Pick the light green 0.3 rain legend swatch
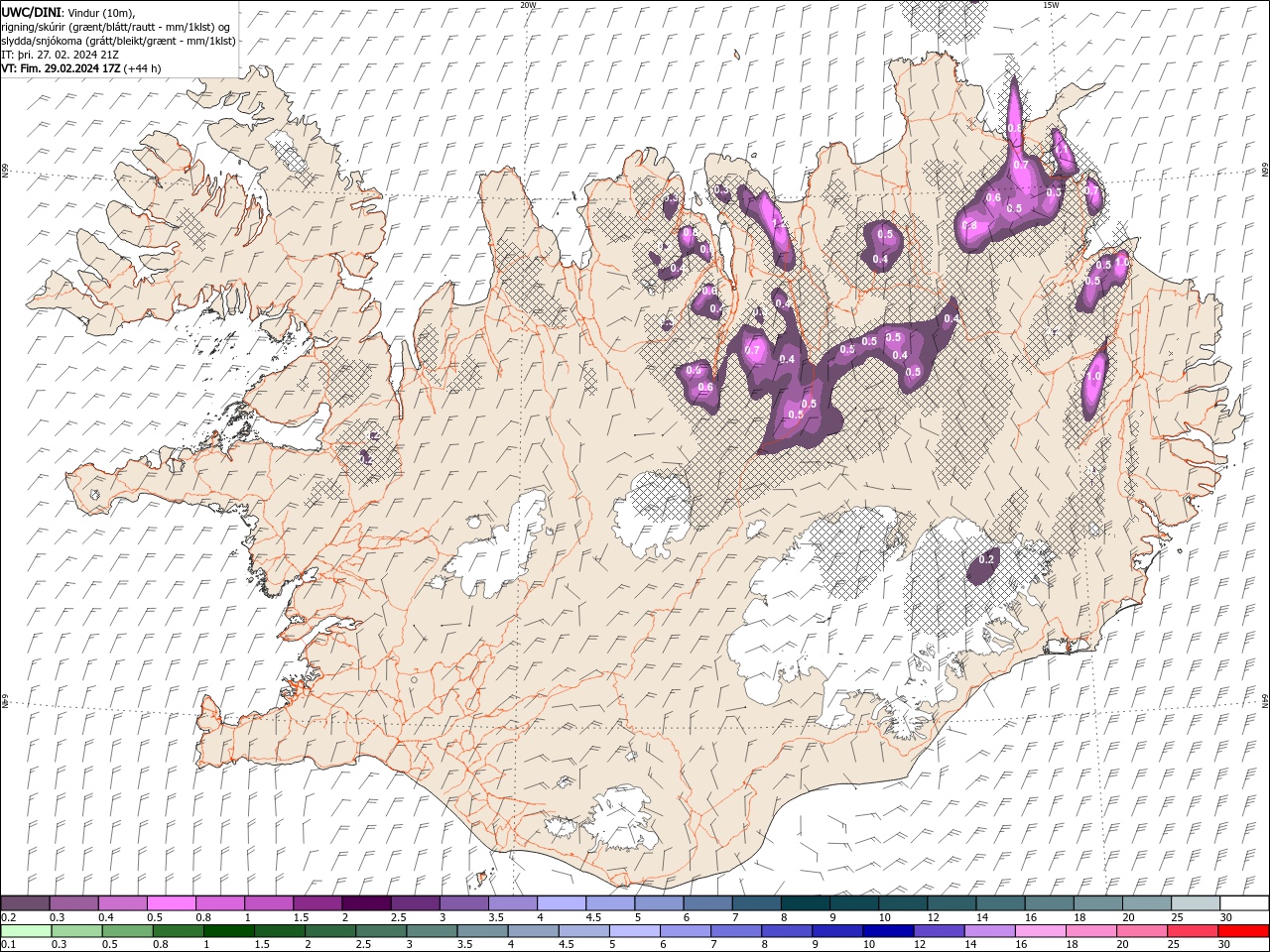Viewport: 1270px width, 952px height. pos(76,931)
